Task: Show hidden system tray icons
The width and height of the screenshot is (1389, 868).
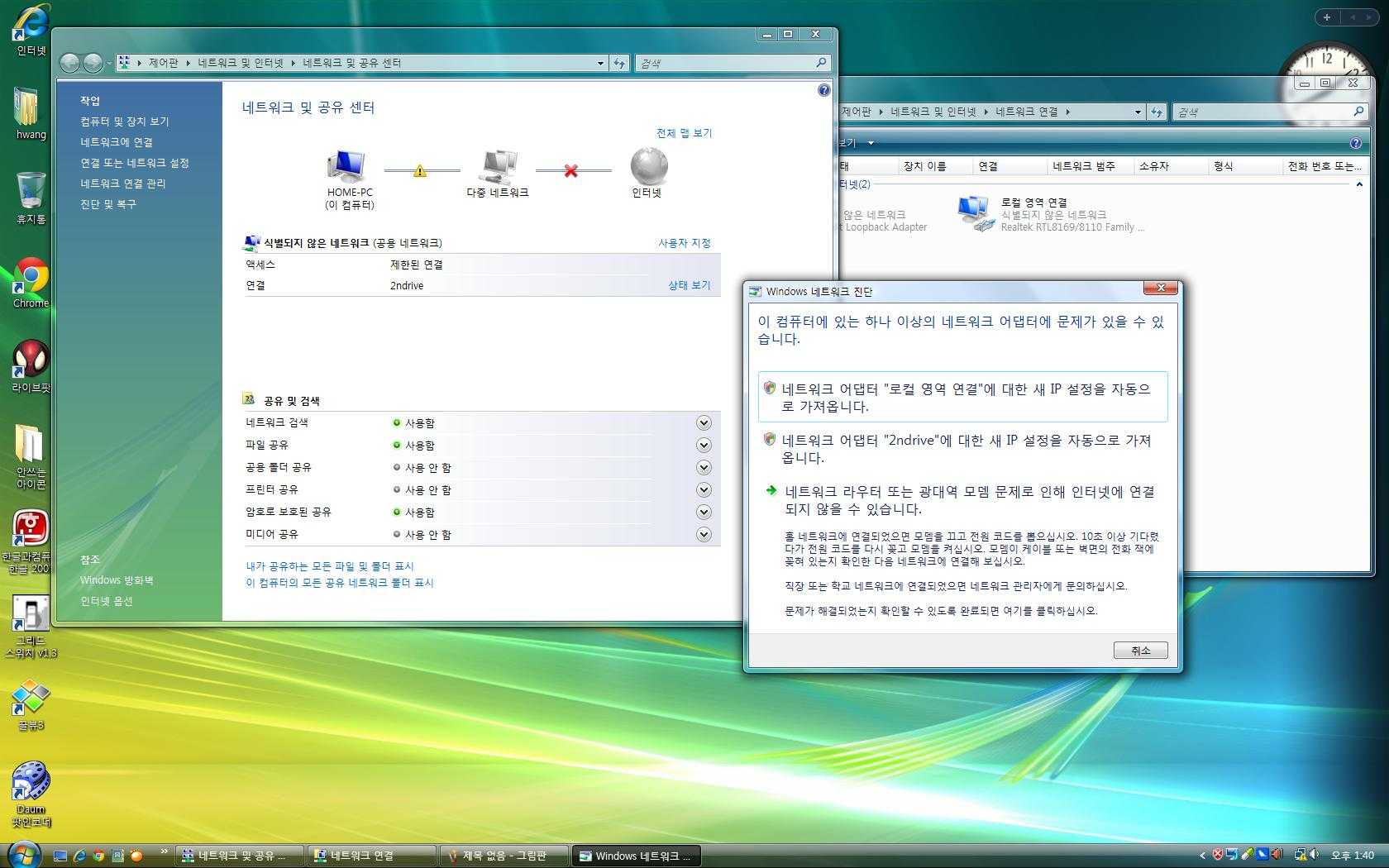Action: [1202, 856]
